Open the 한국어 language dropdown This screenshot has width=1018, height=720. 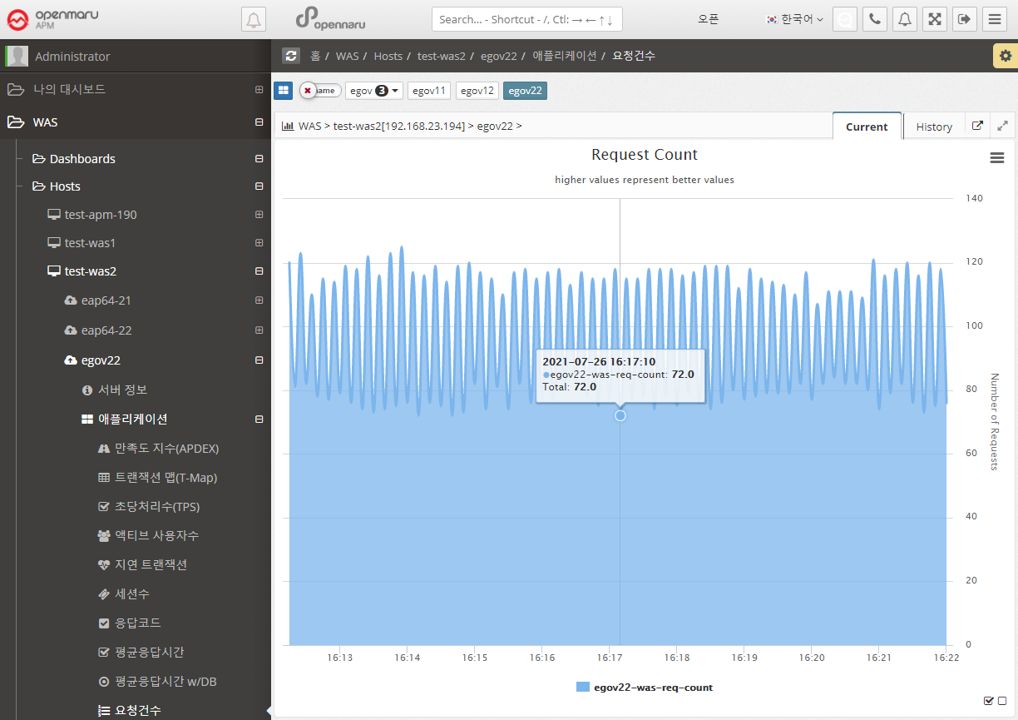795,19
